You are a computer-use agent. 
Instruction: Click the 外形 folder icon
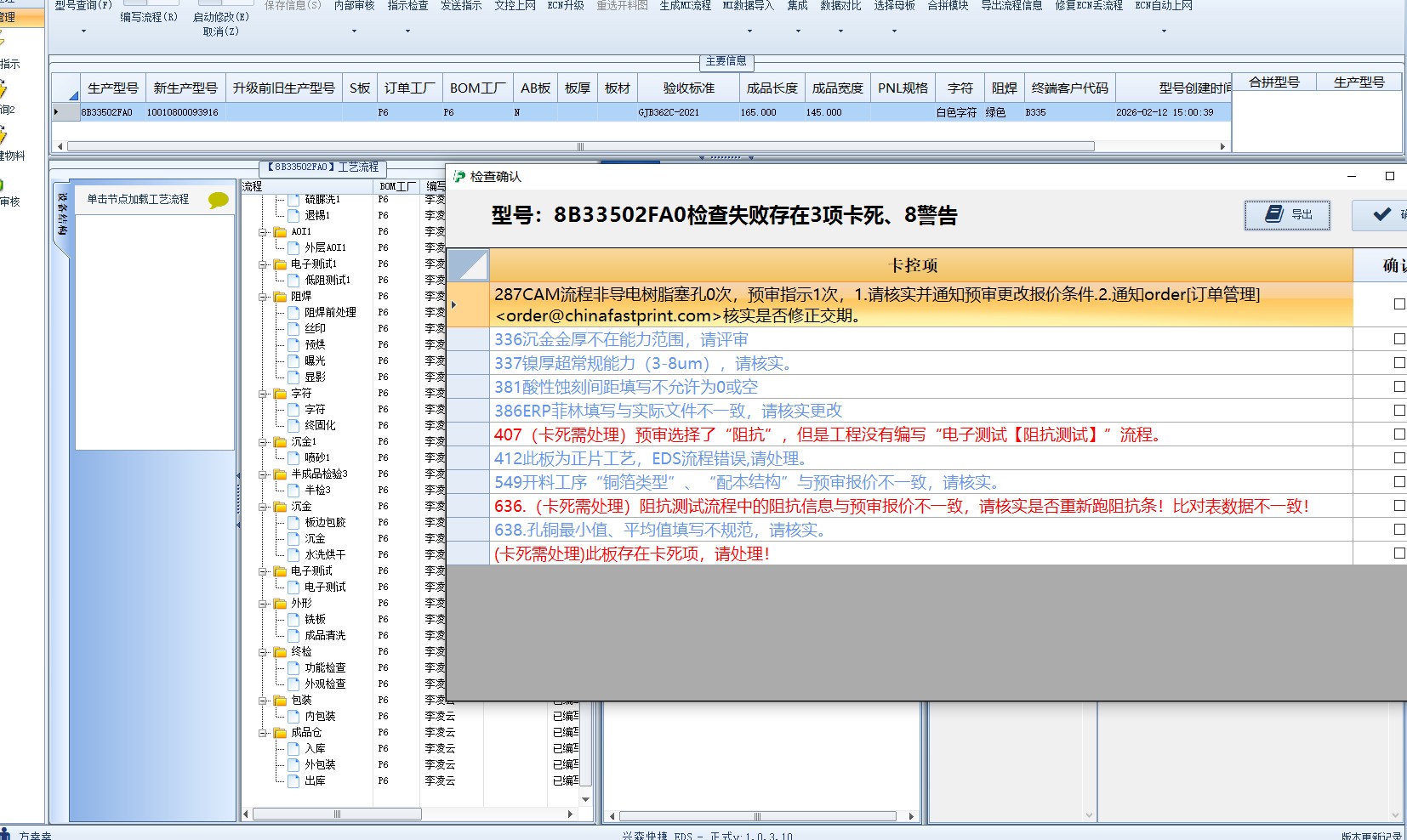[x=280, y=603]
